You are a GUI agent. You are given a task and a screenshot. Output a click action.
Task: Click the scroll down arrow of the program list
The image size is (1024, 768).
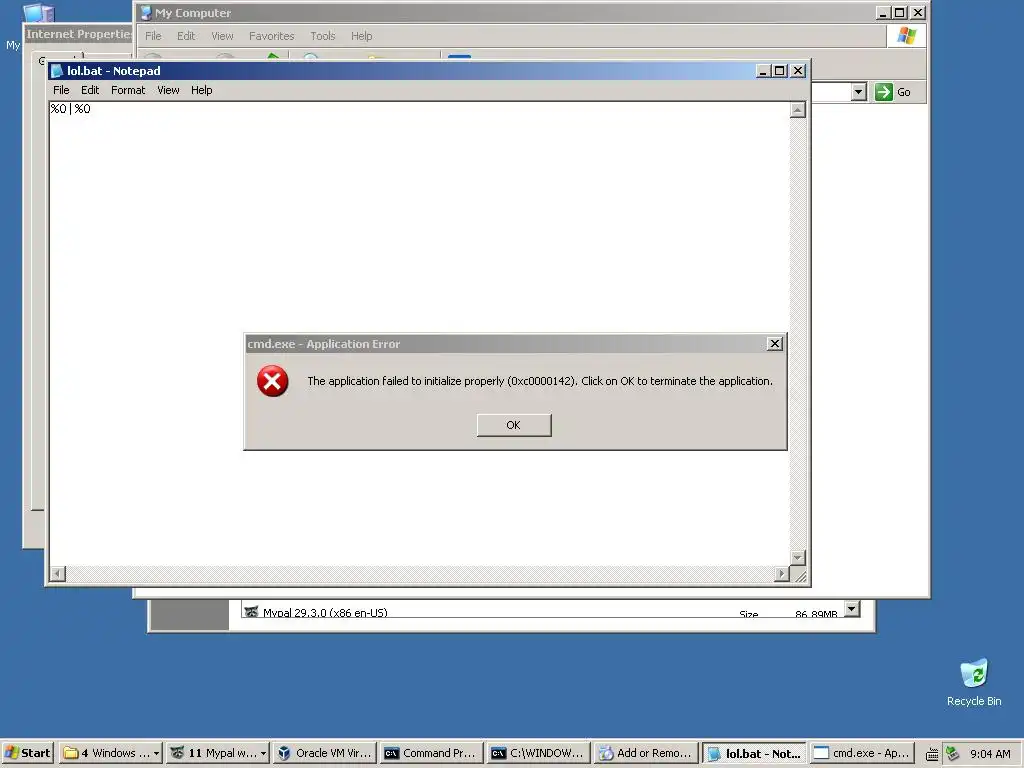pyautogui.click(x=852, y=609)
